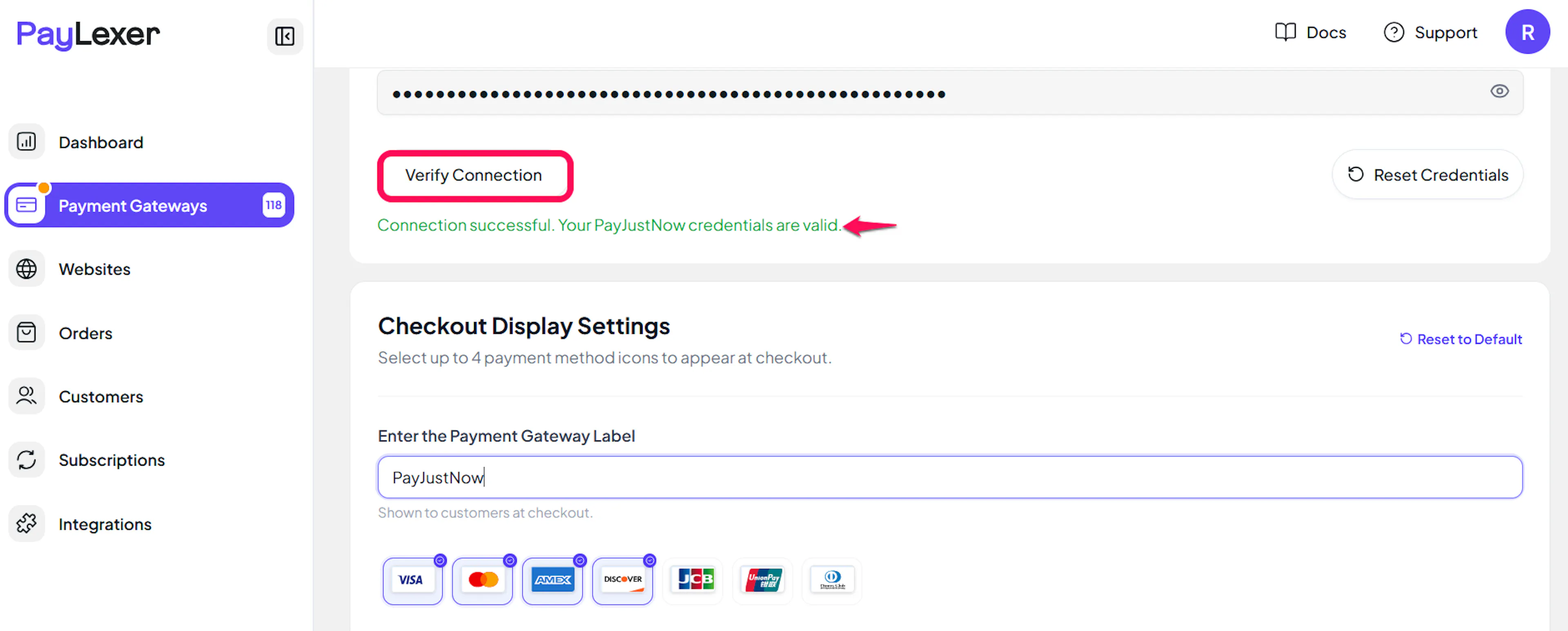
Task: Select the JCB card icon
Action: [x=693, y=580]
